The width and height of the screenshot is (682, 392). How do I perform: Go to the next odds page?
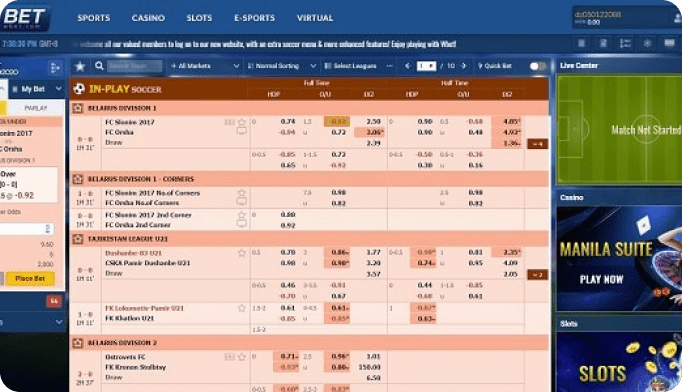pyautogui.click(x=464, y=66)
